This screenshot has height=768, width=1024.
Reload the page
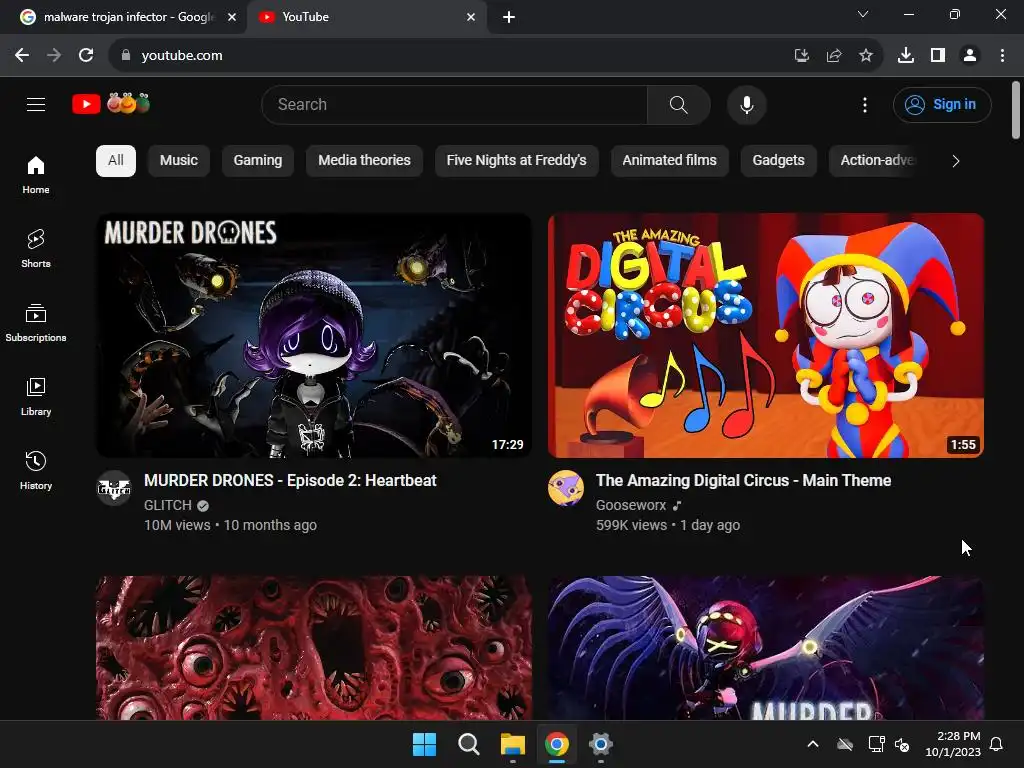click(86, 56)
